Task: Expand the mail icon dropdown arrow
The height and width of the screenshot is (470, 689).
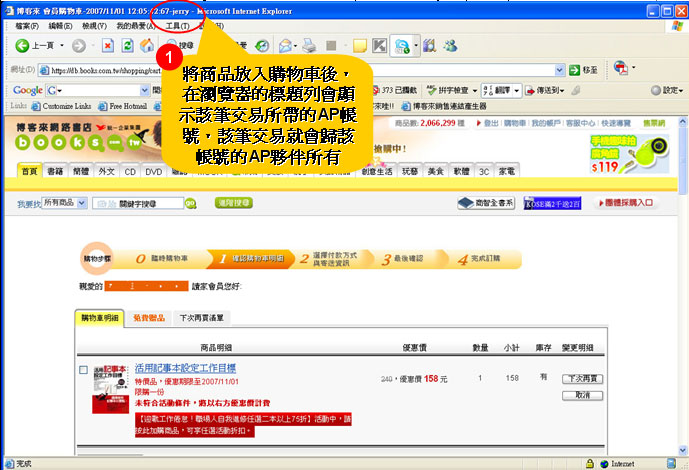Action: 295,46
